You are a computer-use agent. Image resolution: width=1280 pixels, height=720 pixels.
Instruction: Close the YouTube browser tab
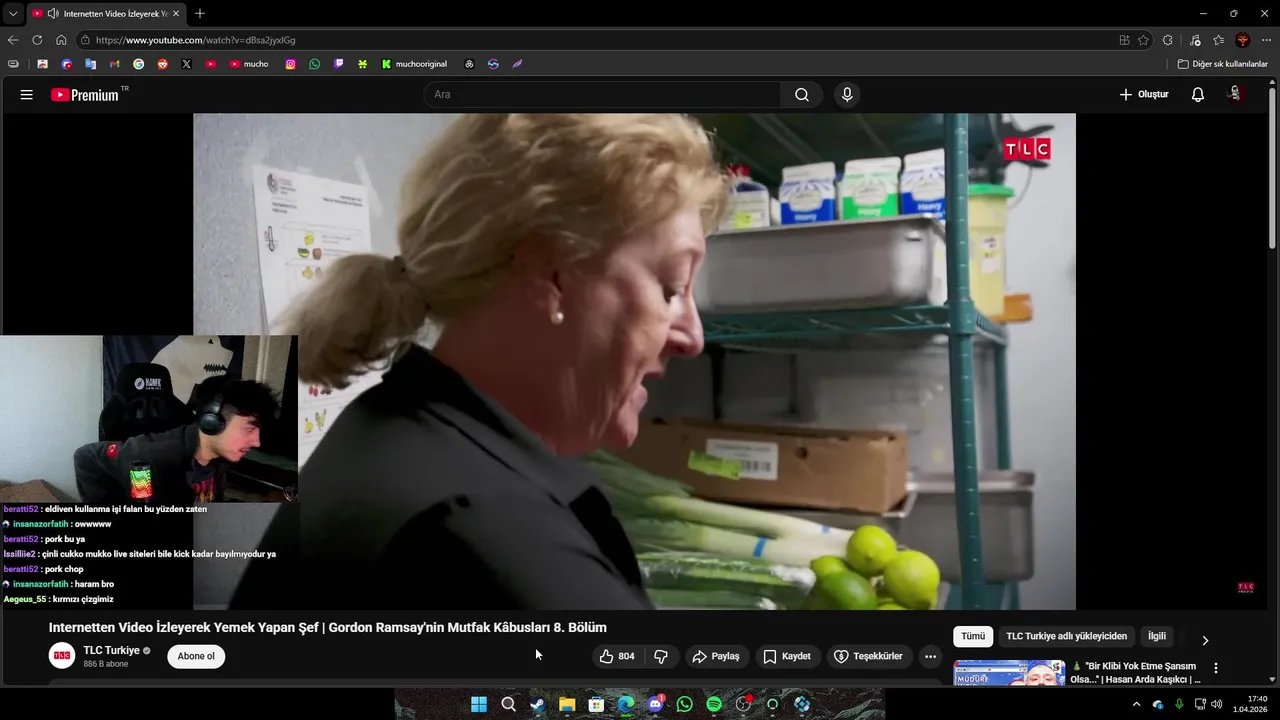point(177,14)
